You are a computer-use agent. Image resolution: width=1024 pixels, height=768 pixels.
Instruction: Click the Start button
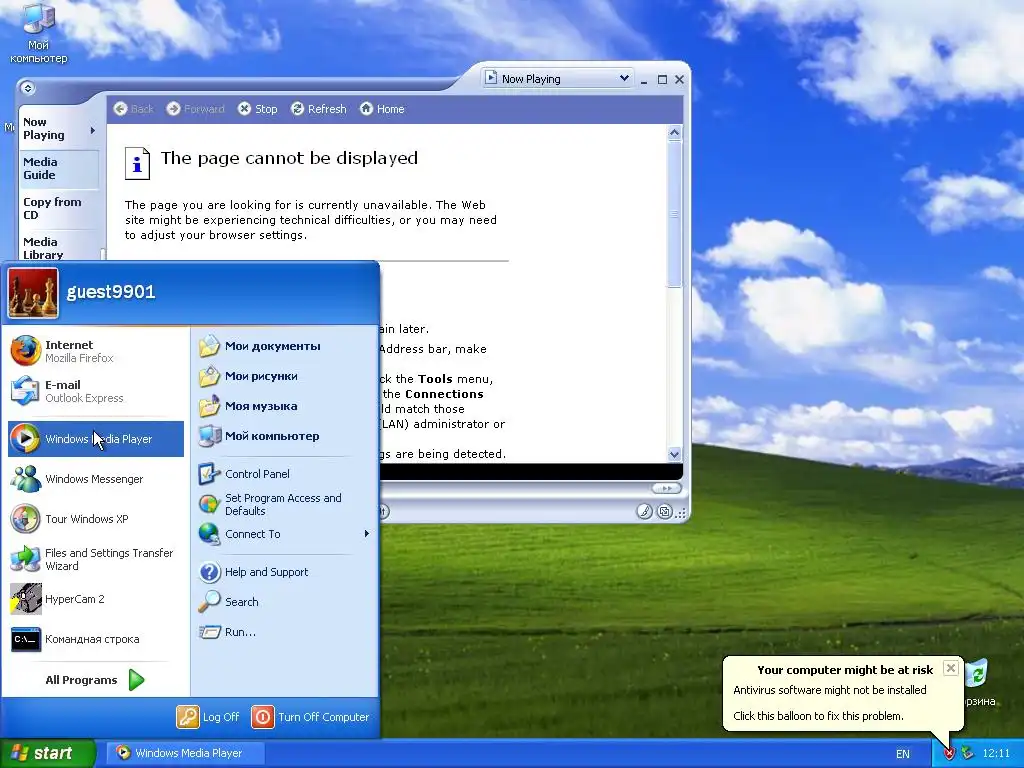tap(48, 753)
